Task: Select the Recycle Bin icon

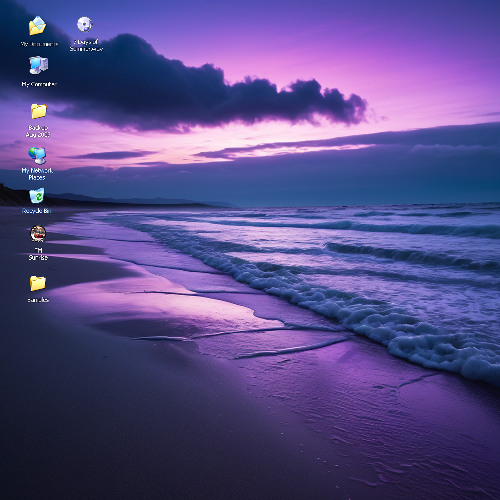Action: [37, 195]
